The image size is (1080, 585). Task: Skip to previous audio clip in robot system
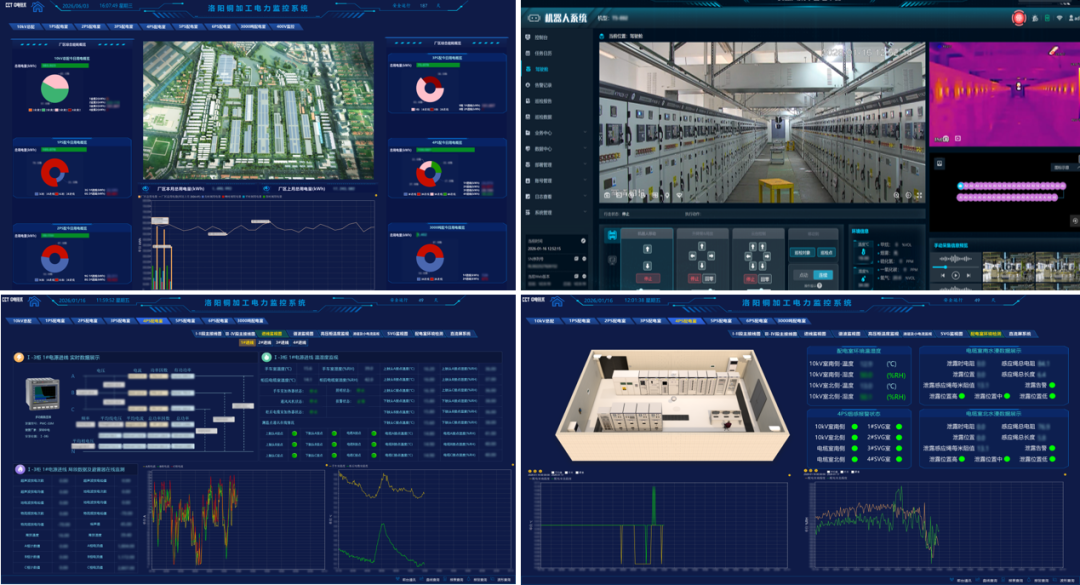pyautogui.click(x=943, y=275)
